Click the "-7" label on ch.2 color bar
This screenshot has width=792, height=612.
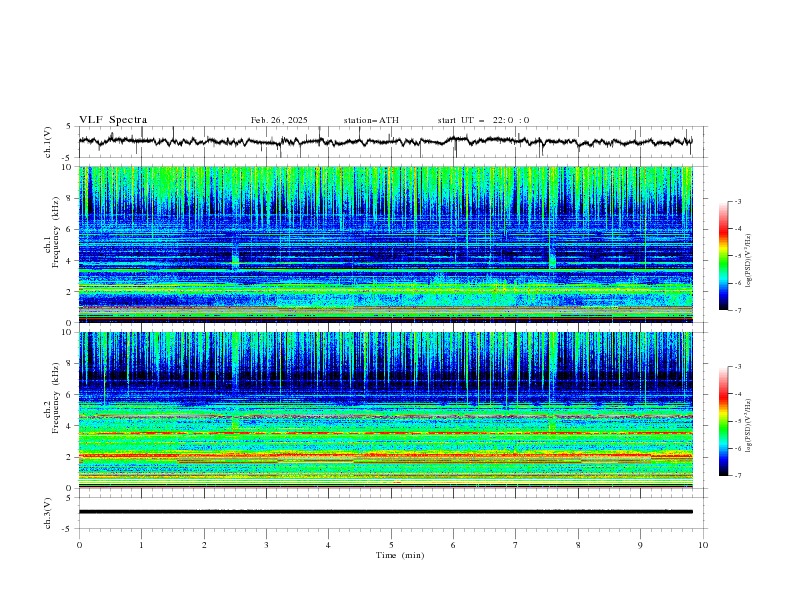point(738,476)
